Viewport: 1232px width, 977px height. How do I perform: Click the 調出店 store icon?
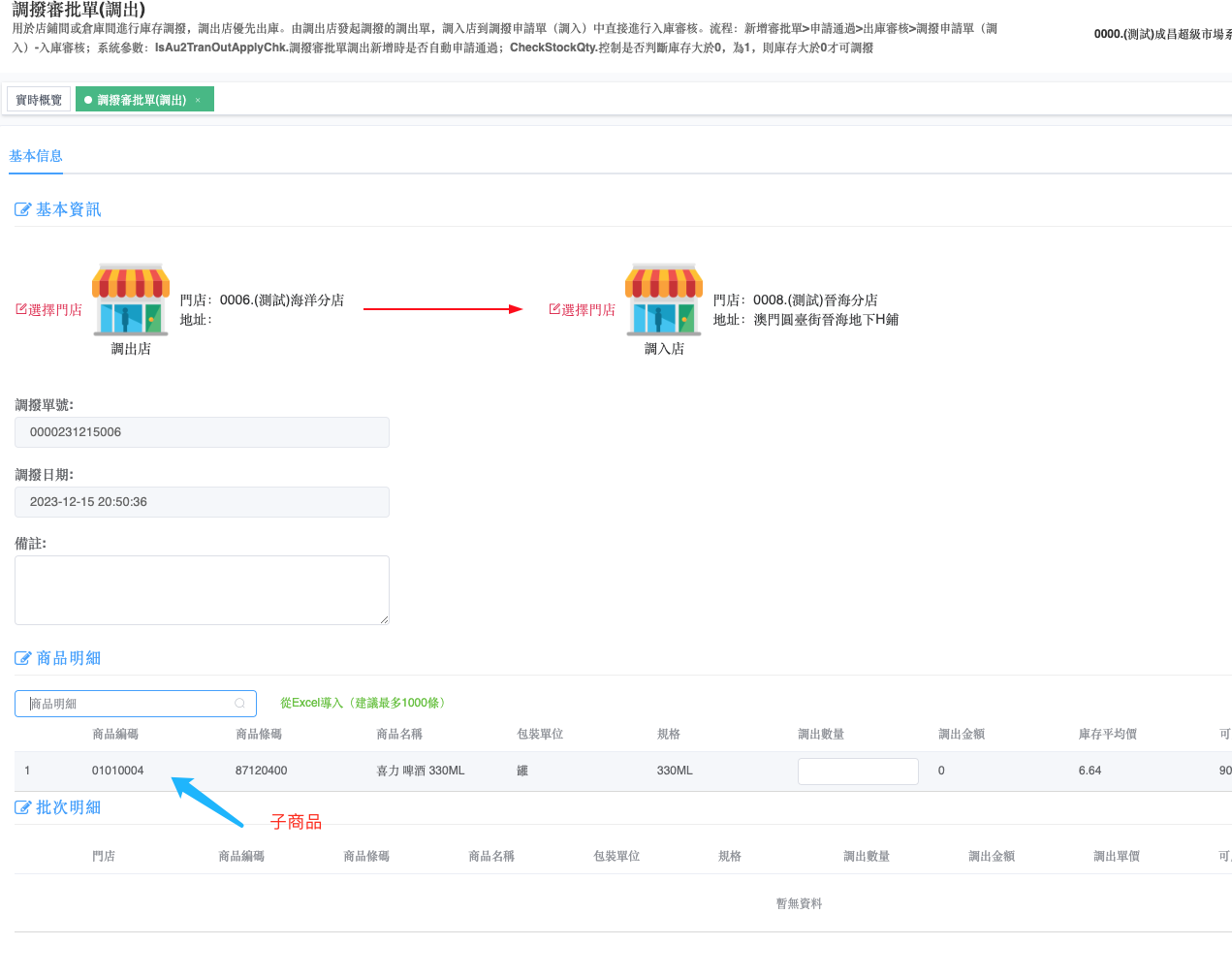[131, 300]
